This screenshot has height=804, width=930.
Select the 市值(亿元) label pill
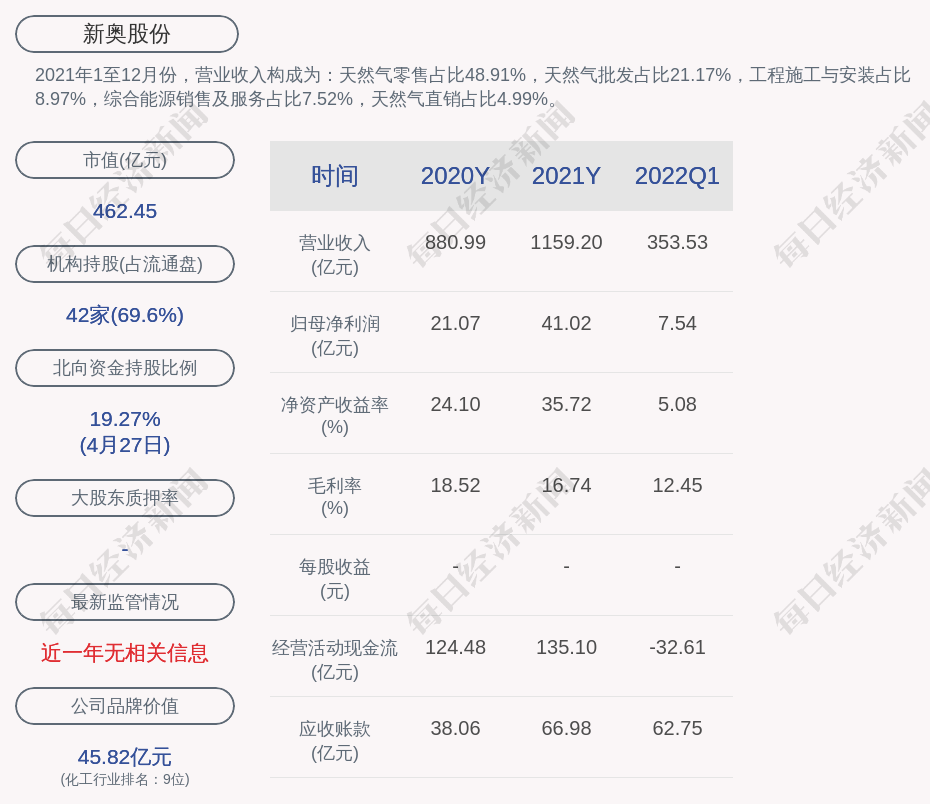pos(125,160)
